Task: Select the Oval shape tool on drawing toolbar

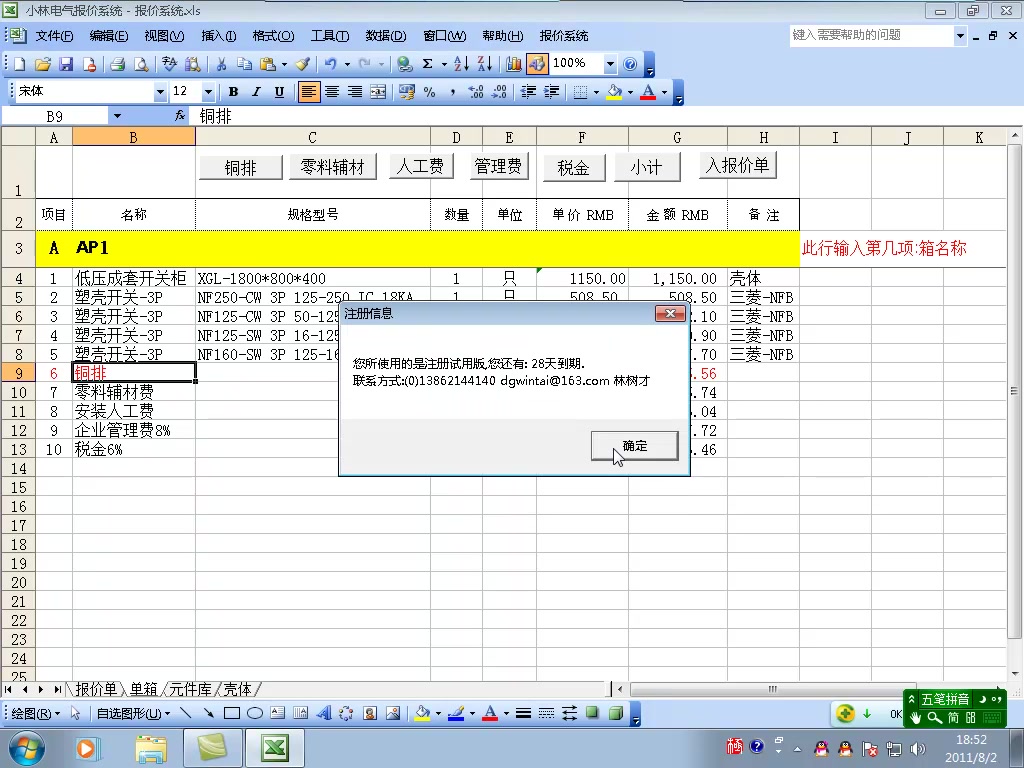Action: pyautogui.click(x=256, y=713)
